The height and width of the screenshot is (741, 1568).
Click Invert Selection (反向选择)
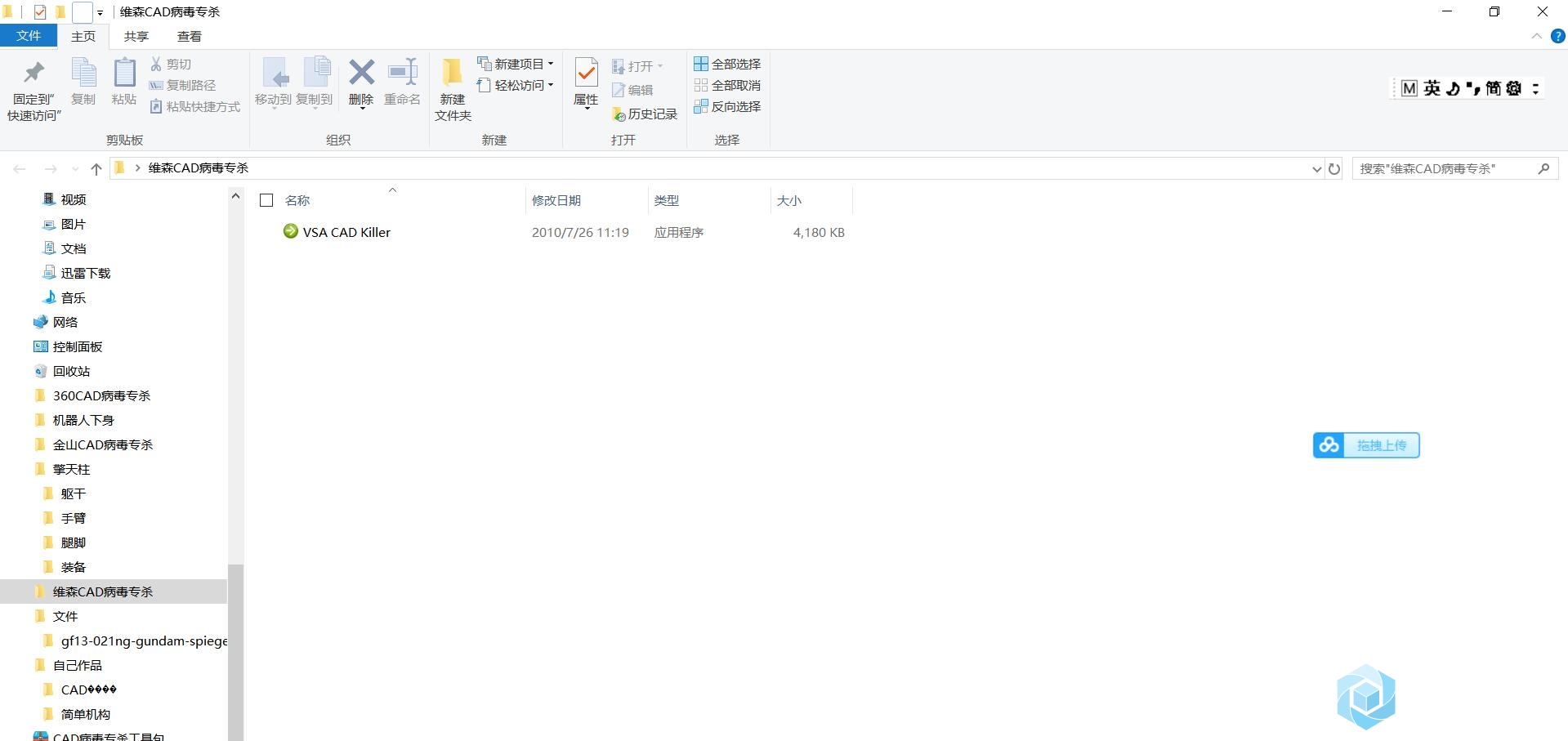pyautogui.click(x=727, y=106)
